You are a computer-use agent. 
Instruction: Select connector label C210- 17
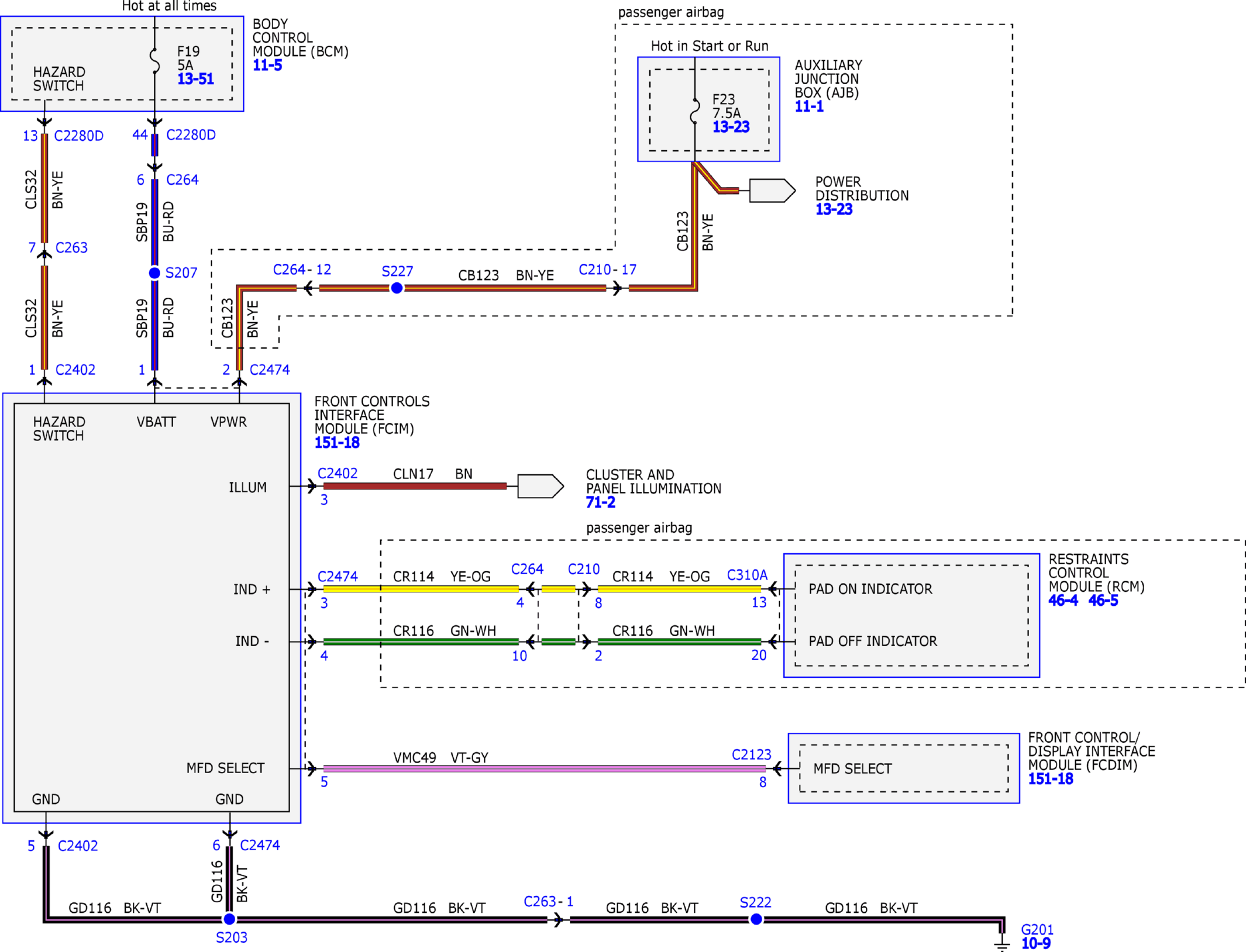607,270
